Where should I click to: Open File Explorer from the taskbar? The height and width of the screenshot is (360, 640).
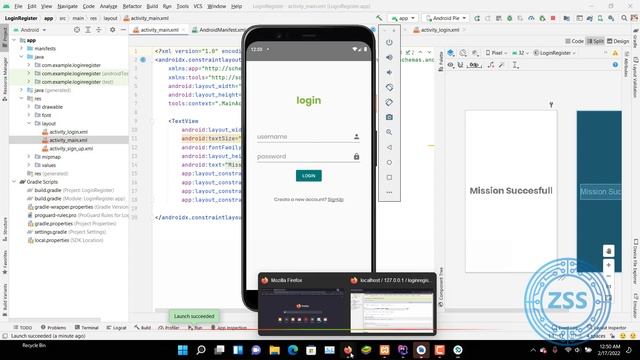tap(275, 350)
